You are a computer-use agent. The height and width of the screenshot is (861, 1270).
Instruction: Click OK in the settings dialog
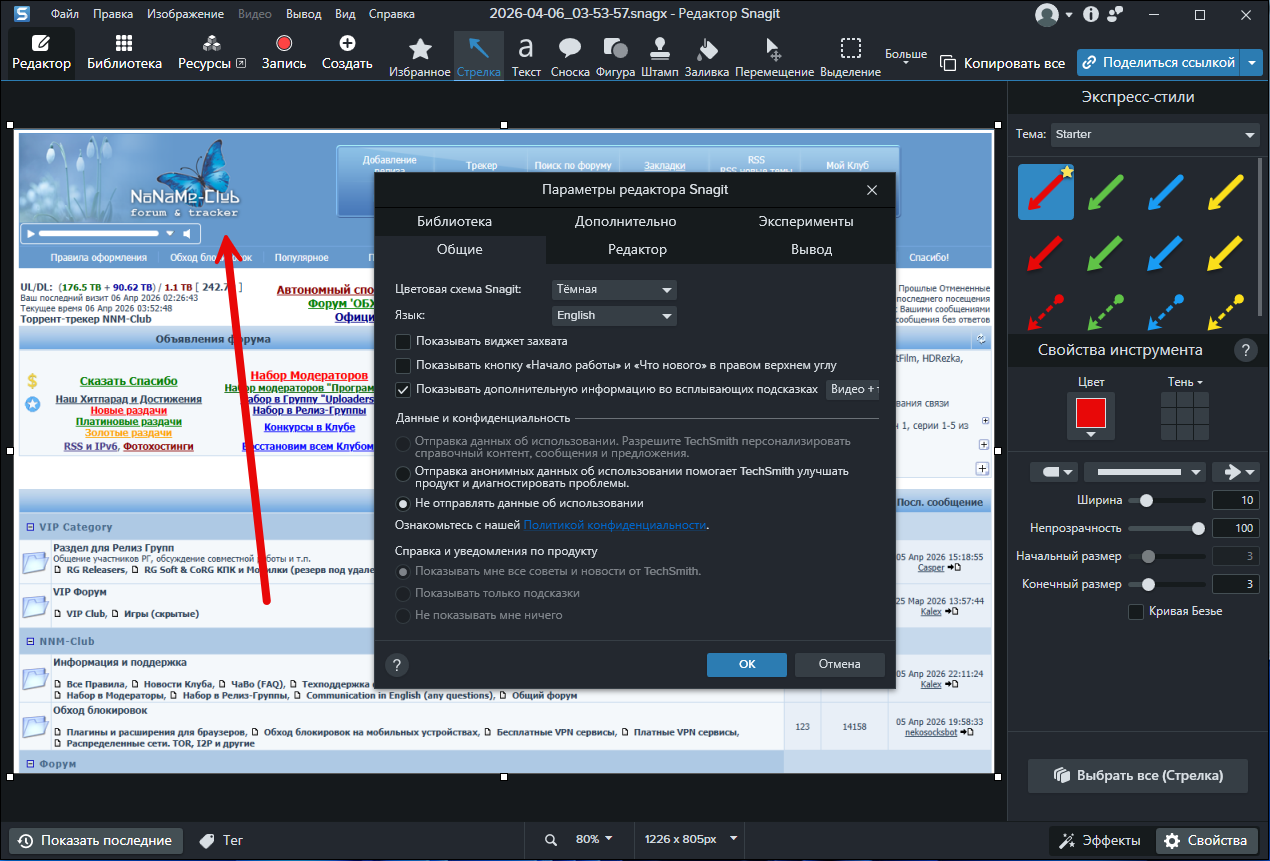click(747, 664)
